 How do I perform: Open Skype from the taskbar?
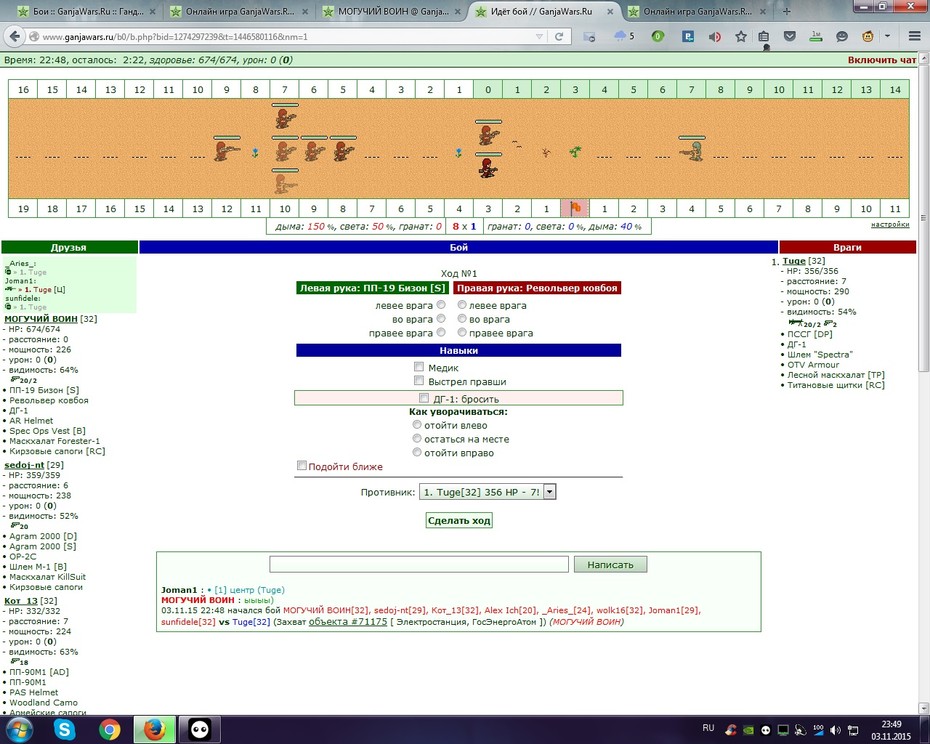click(63, 729)
